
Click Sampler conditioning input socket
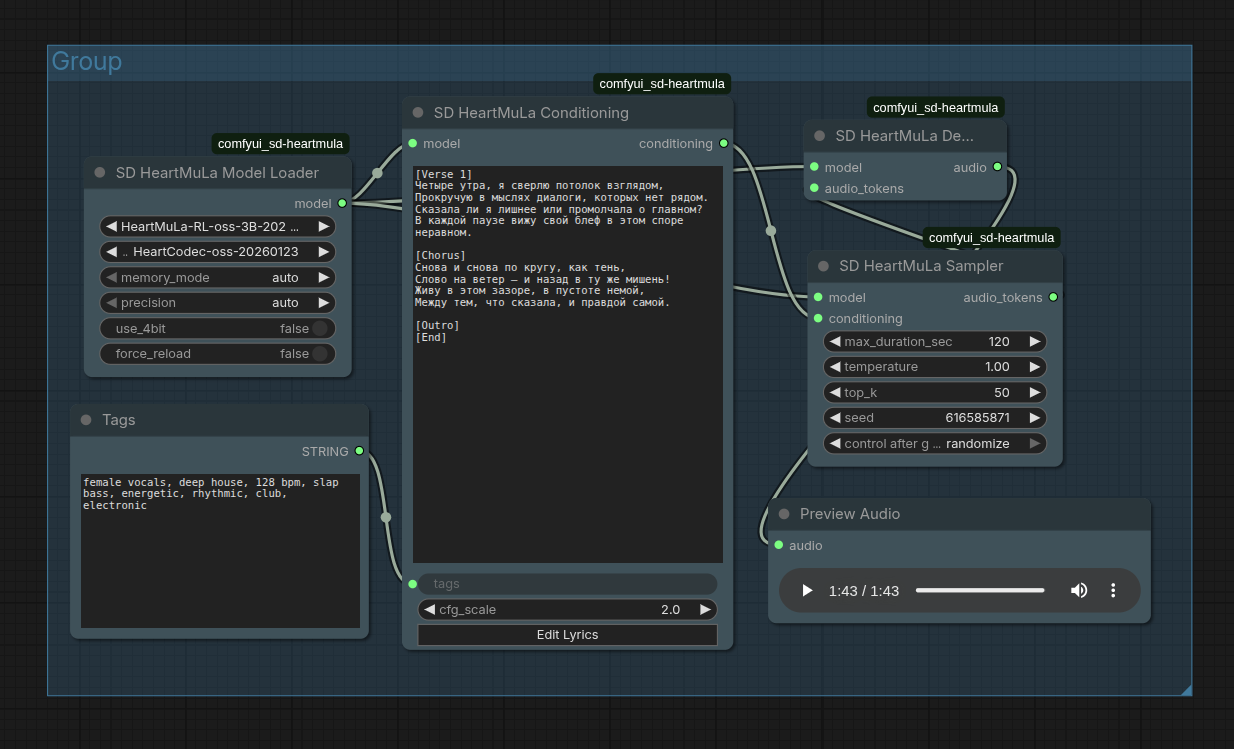[819, 318]
